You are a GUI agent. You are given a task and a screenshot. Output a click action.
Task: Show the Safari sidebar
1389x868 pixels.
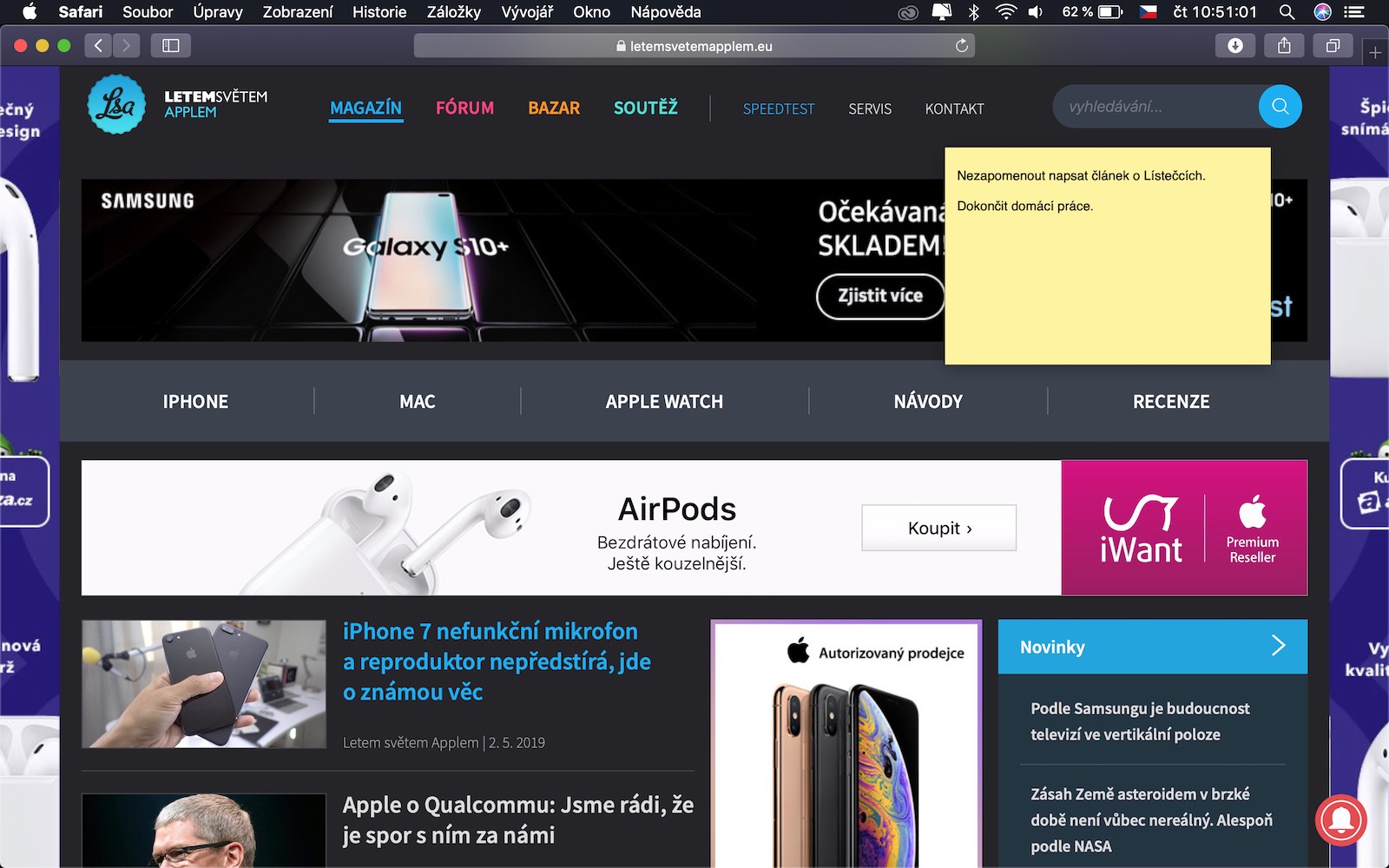point(171,45)
